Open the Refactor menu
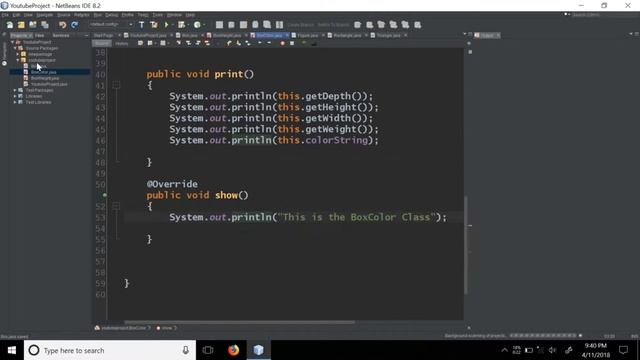The image size is (640, 360). tap(82, 15)
